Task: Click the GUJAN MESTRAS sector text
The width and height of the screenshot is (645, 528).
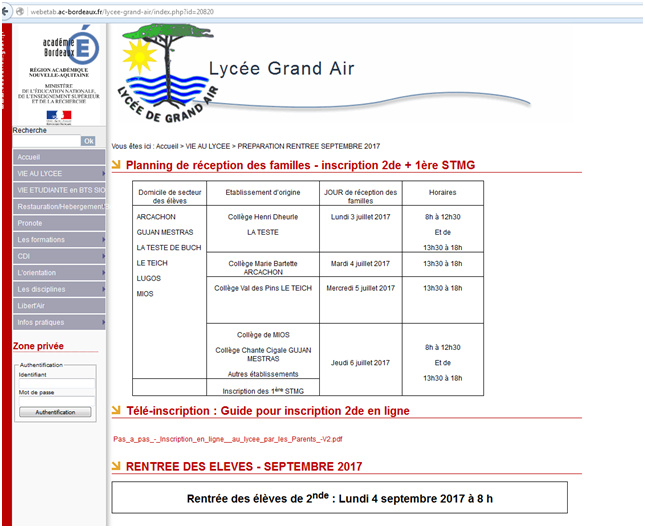Action: 165,232
